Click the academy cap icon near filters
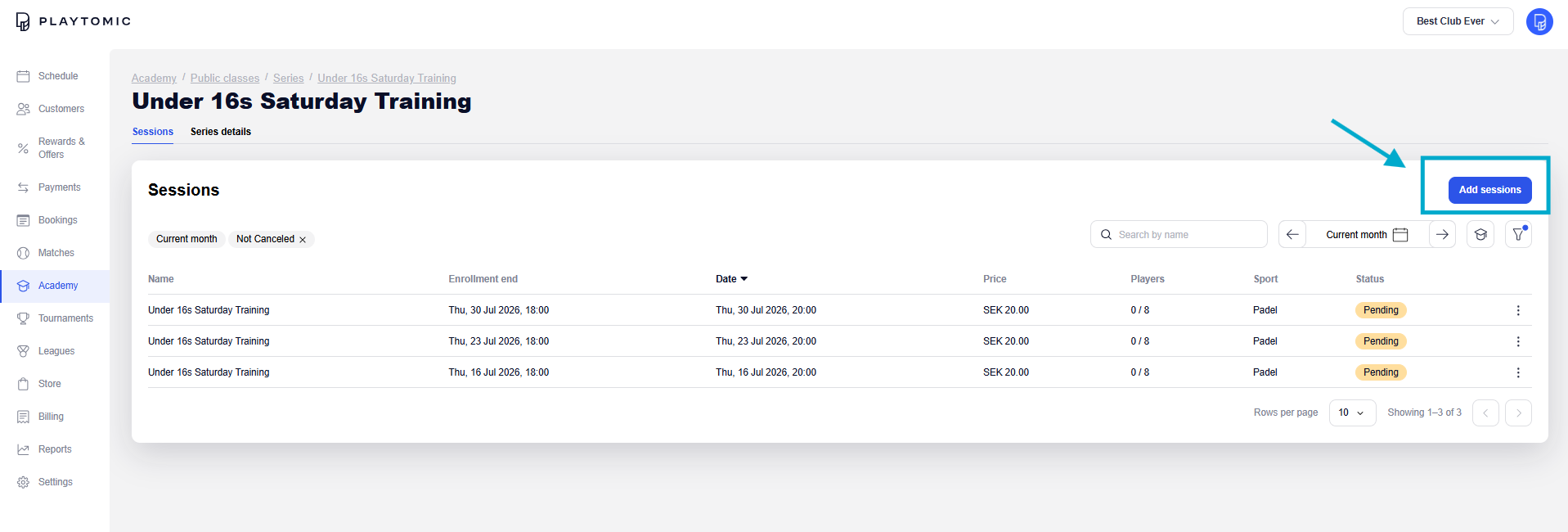 pos(1480,234)
